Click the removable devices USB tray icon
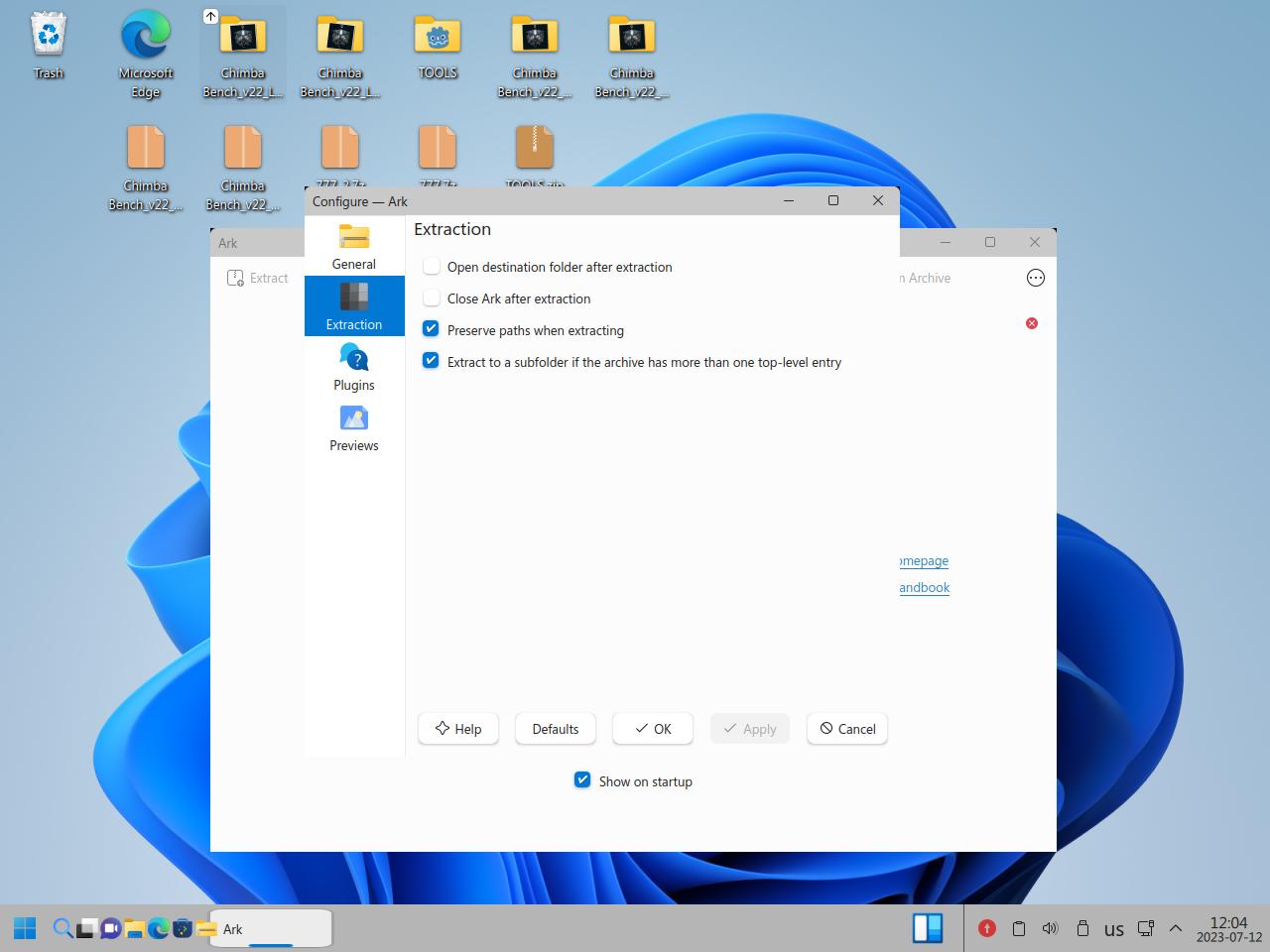This screenshot has width=1270, height=952. [x=1082, y=929]
